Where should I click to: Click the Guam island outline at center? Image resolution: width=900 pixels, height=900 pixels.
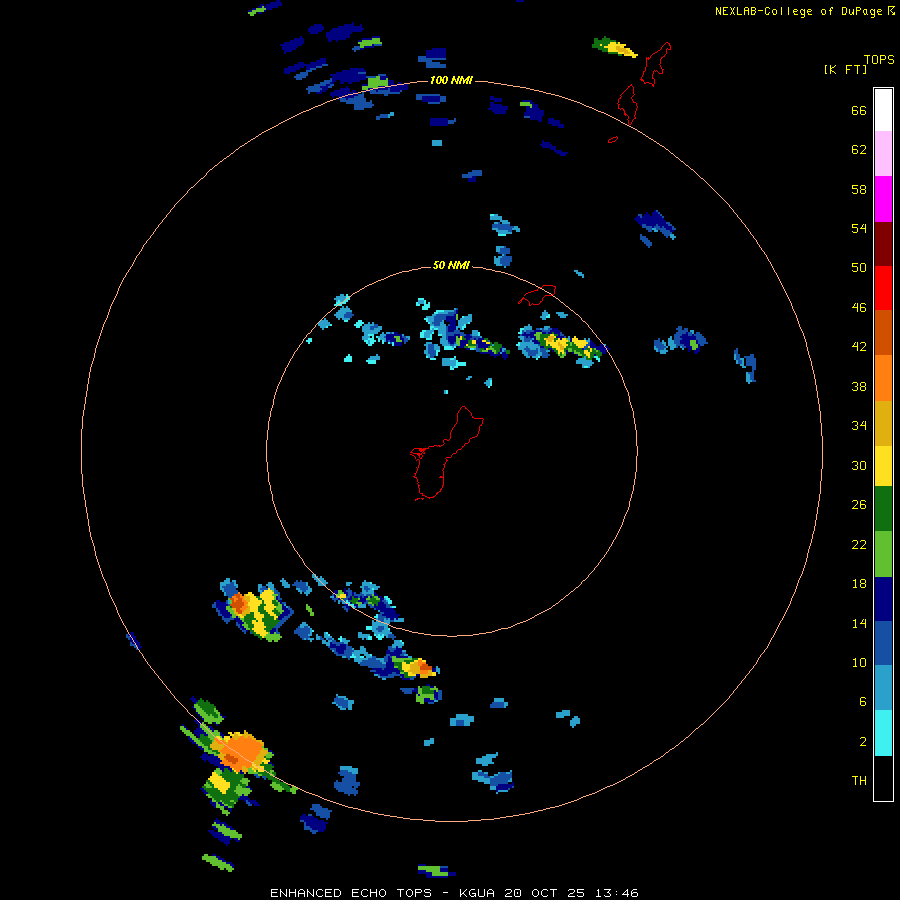[x=447, y=453]
